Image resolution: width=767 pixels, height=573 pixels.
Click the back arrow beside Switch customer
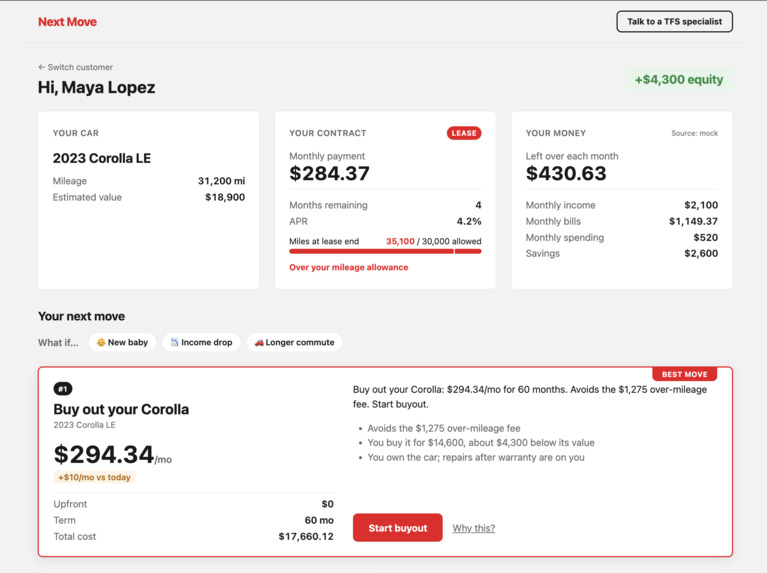(42, 67)
